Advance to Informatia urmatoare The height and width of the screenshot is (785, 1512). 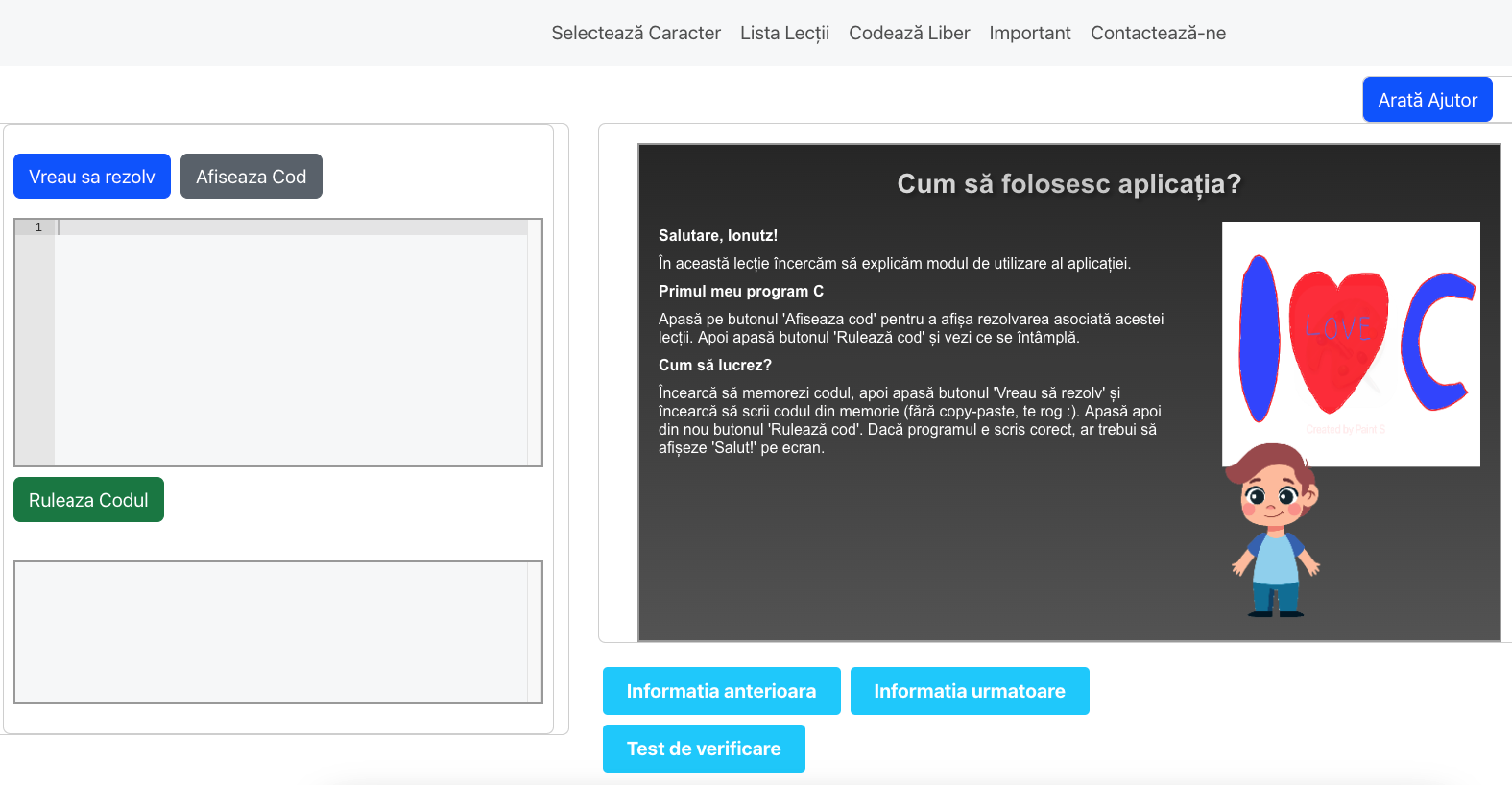click(x=970, y=691)
